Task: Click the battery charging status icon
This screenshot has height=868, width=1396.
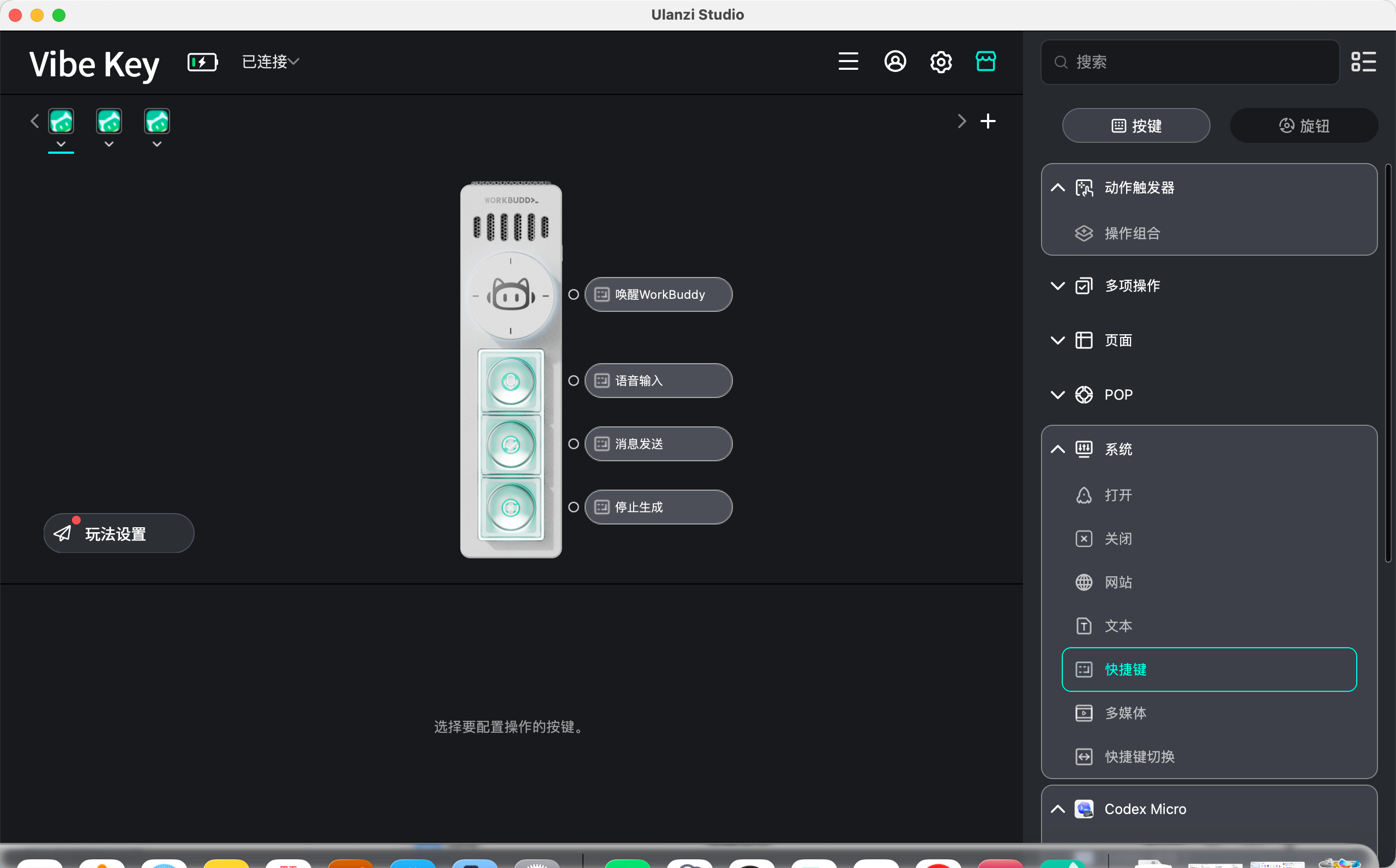Action: pos(203,62)
